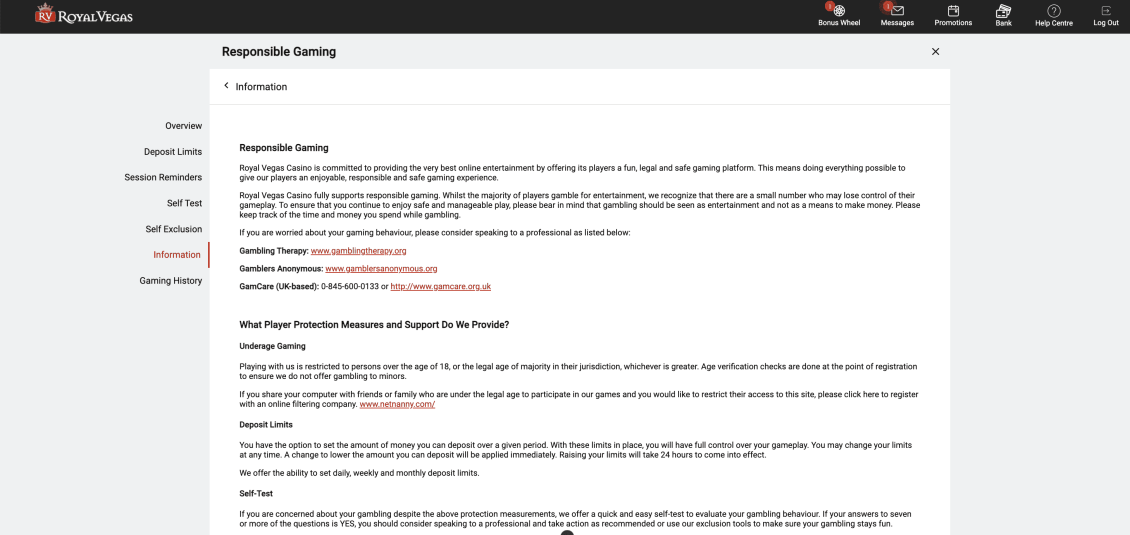Select Self Exclusion in the sidebar
This screenshot has height=535, width=1130.
pyautogui.click(x=174, y=229)
